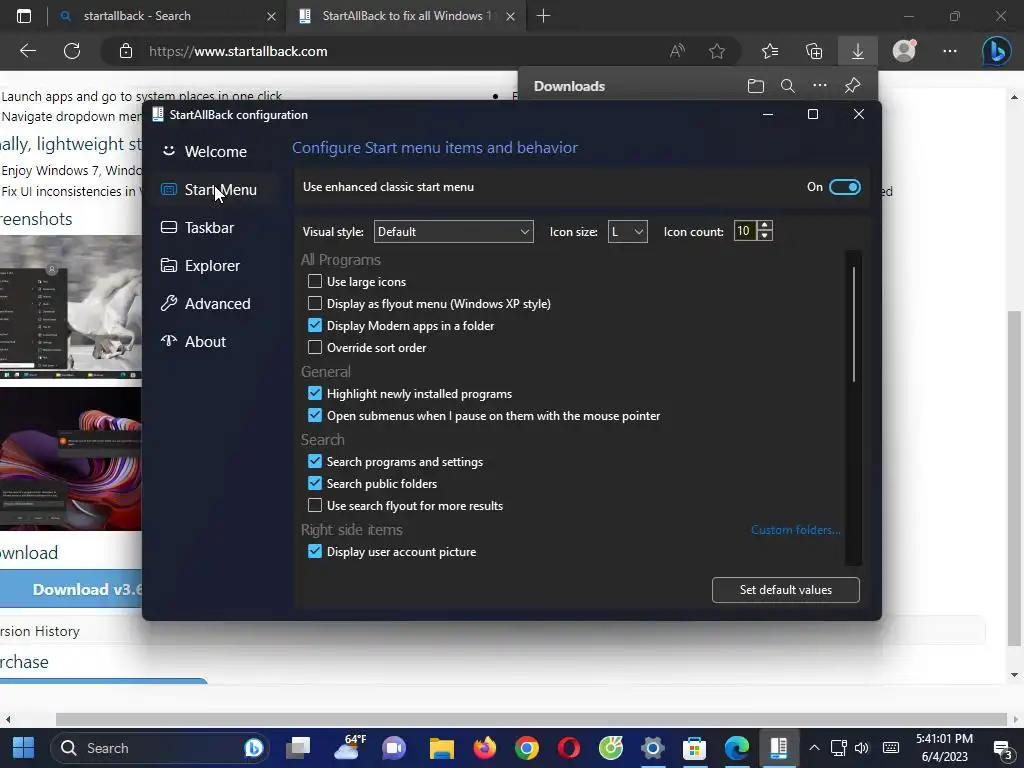Open the Version History link on webpage

point(40,631)
